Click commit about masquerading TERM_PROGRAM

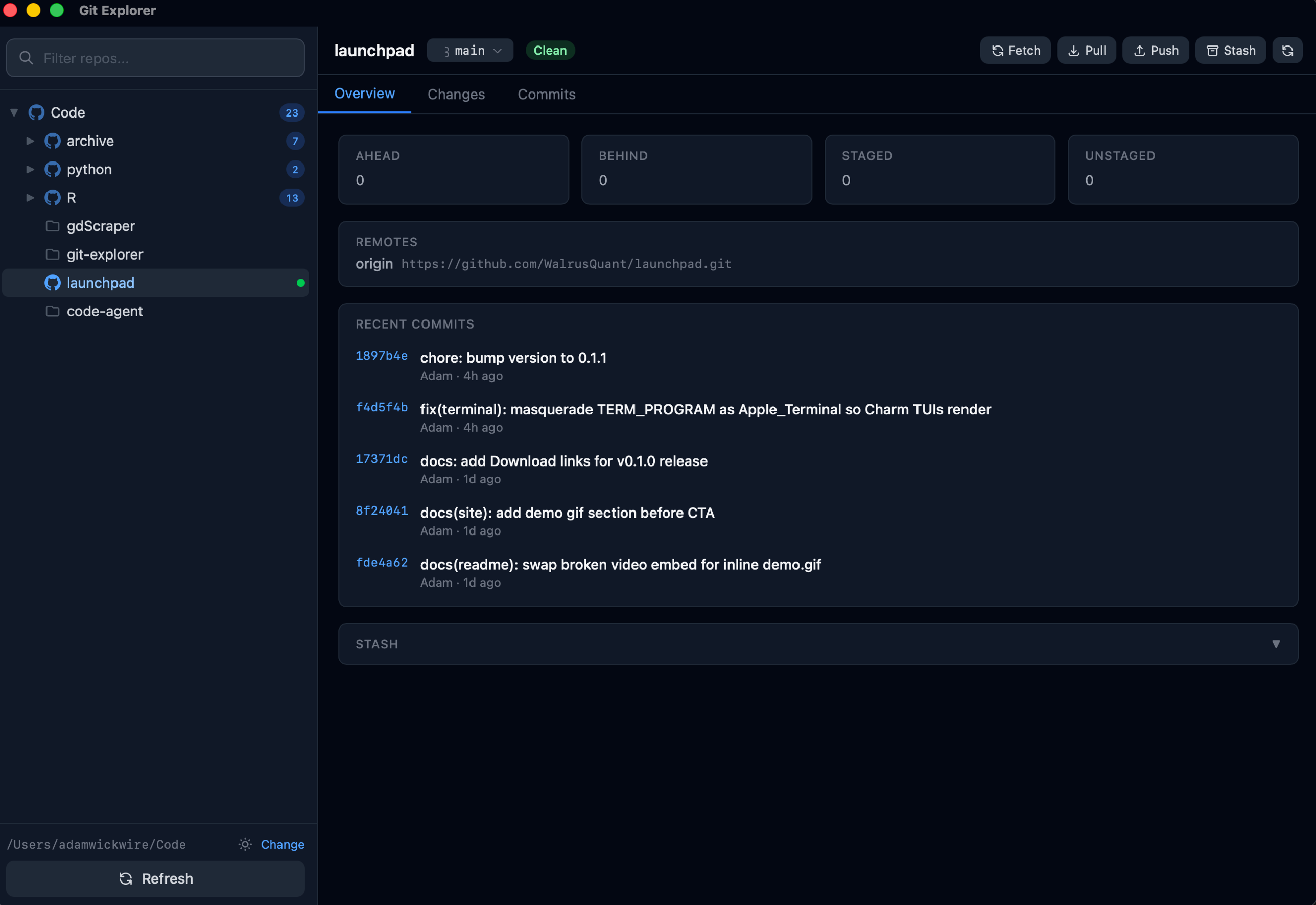[x=706, y=409]
